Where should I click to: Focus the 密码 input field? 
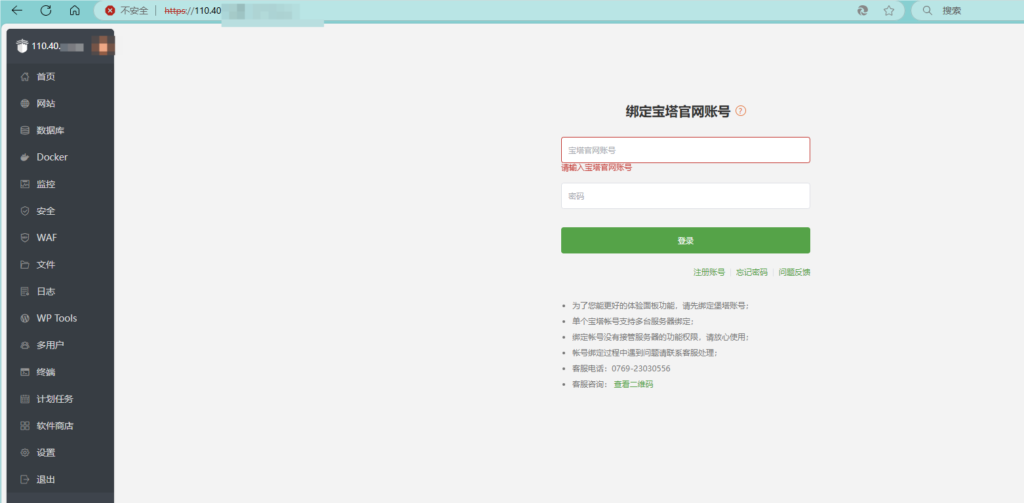685,196
